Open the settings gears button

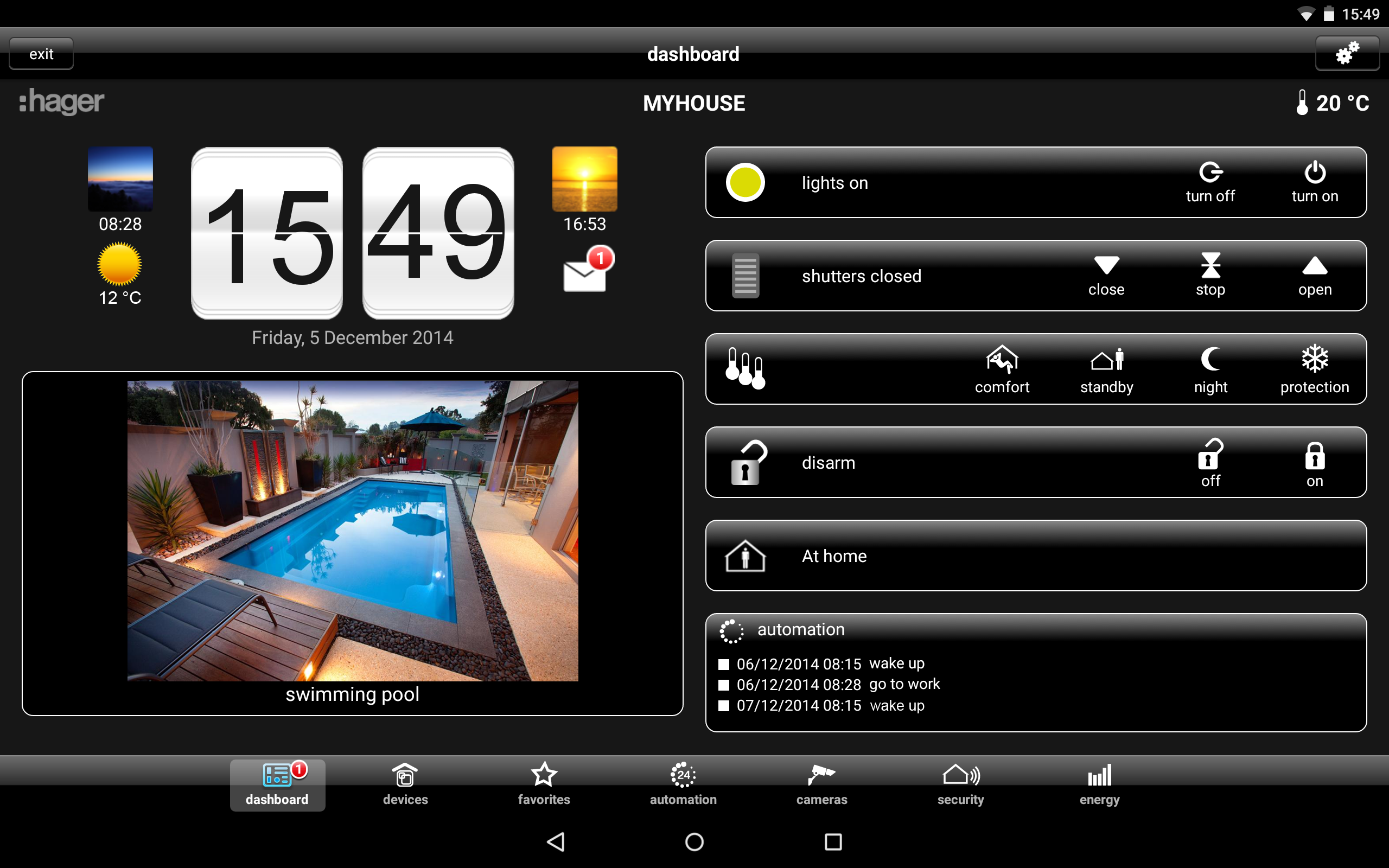[x=1347, y=53]
